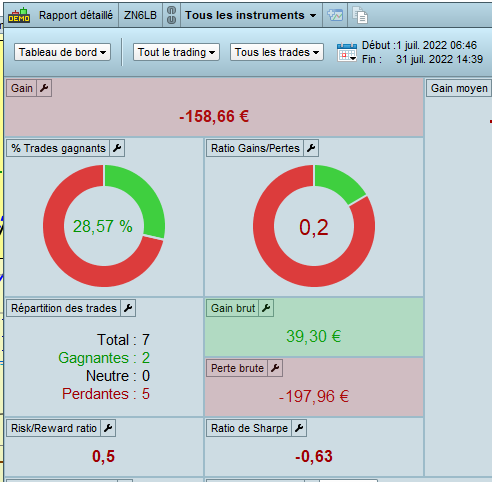The image size is (492, 482).
Task: Open the calendar date range picker
Action: (347, 52)
